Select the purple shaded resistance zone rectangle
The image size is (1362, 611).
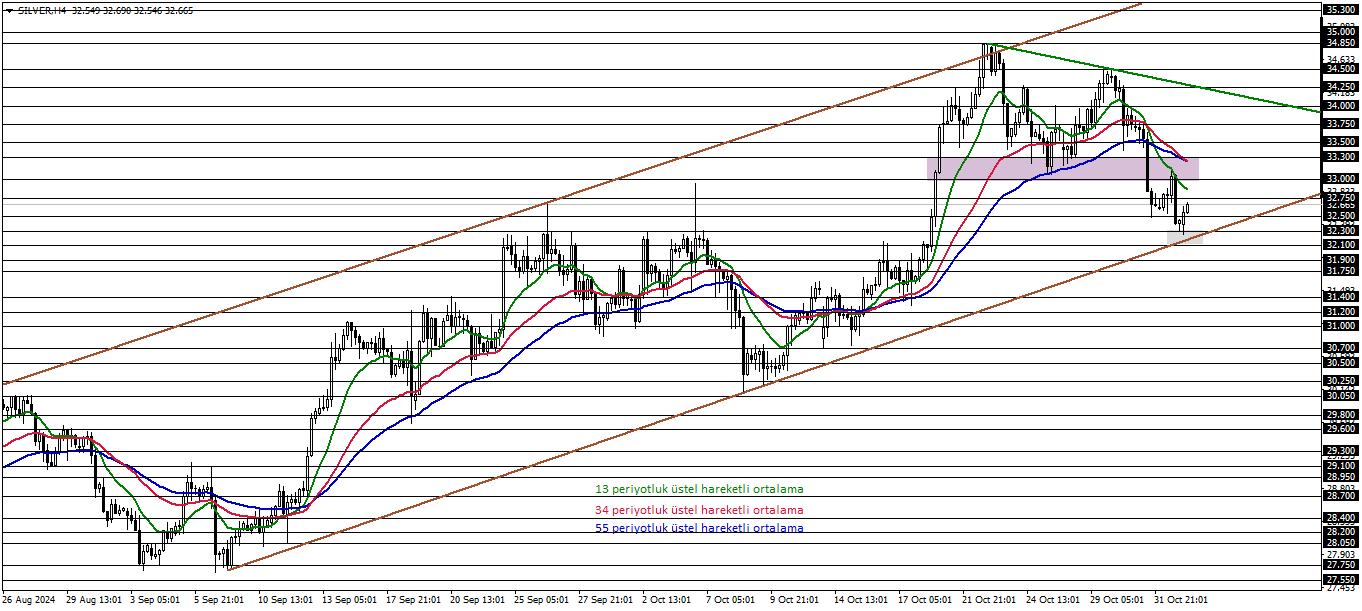coord(1062,168)
